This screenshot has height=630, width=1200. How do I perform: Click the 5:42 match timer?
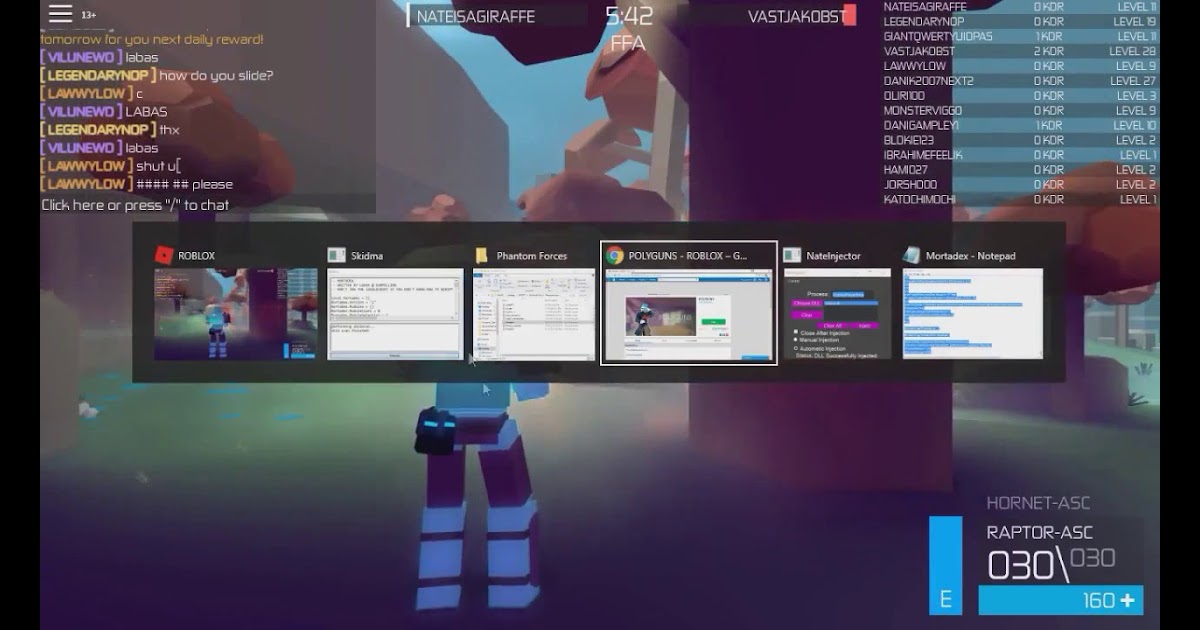pos(629,16)
